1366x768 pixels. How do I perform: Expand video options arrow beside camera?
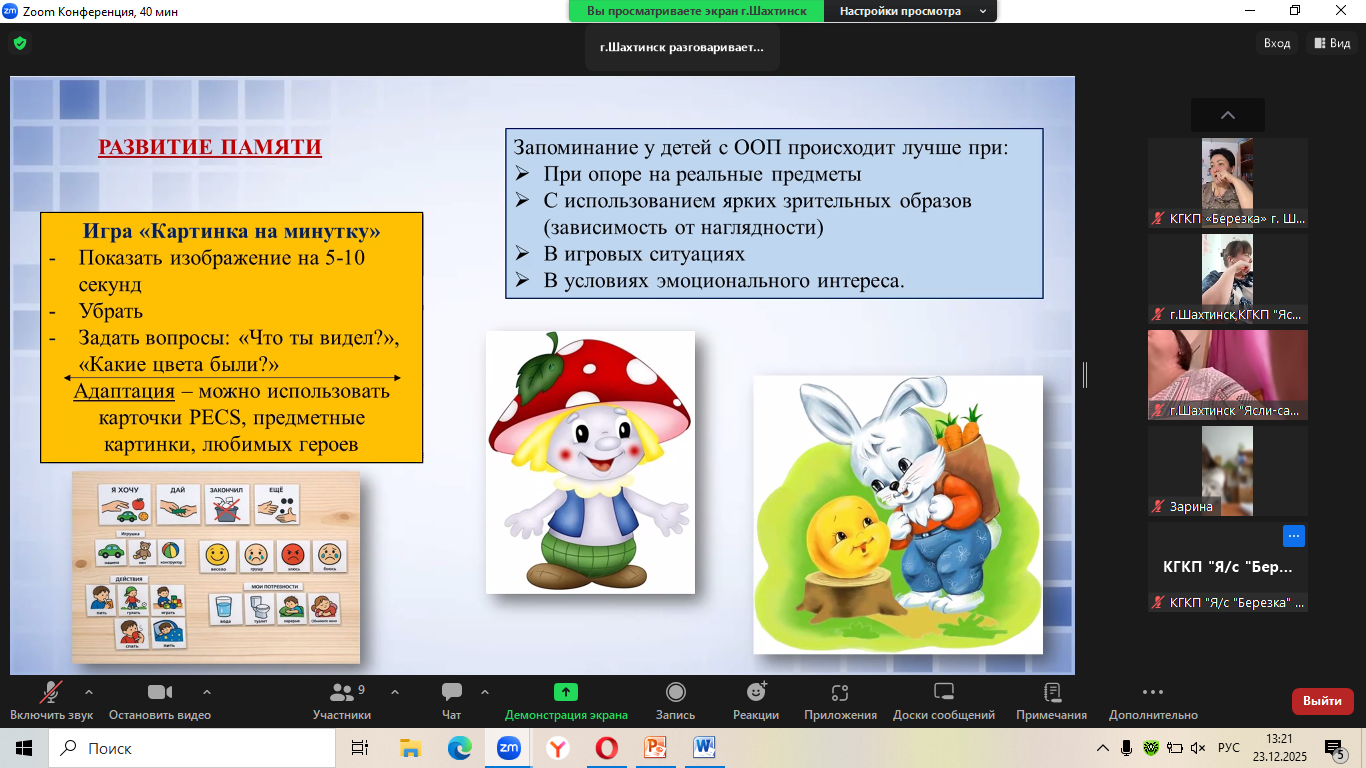pos(207,691)
